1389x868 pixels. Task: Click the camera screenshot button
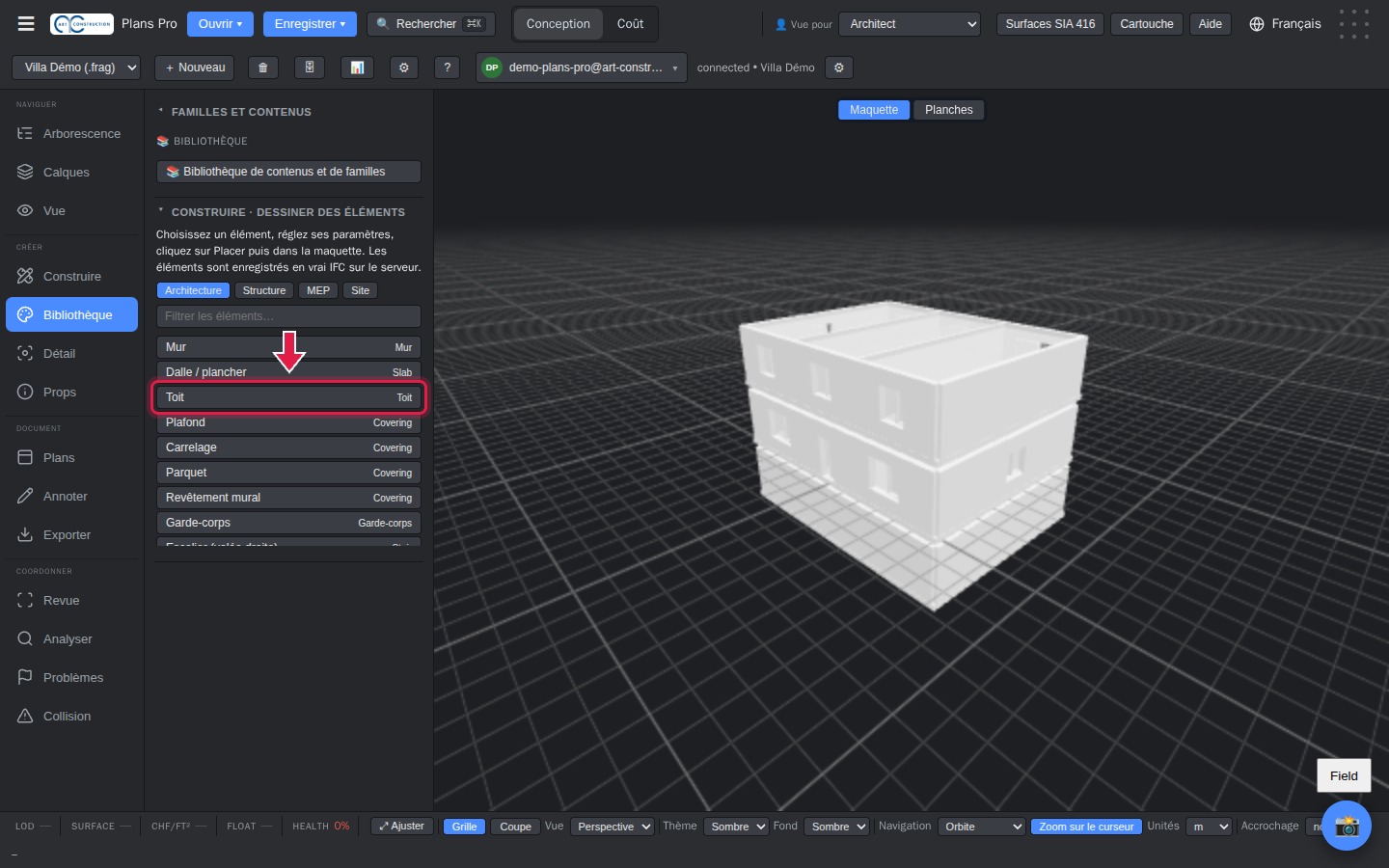click(1347, 826)
